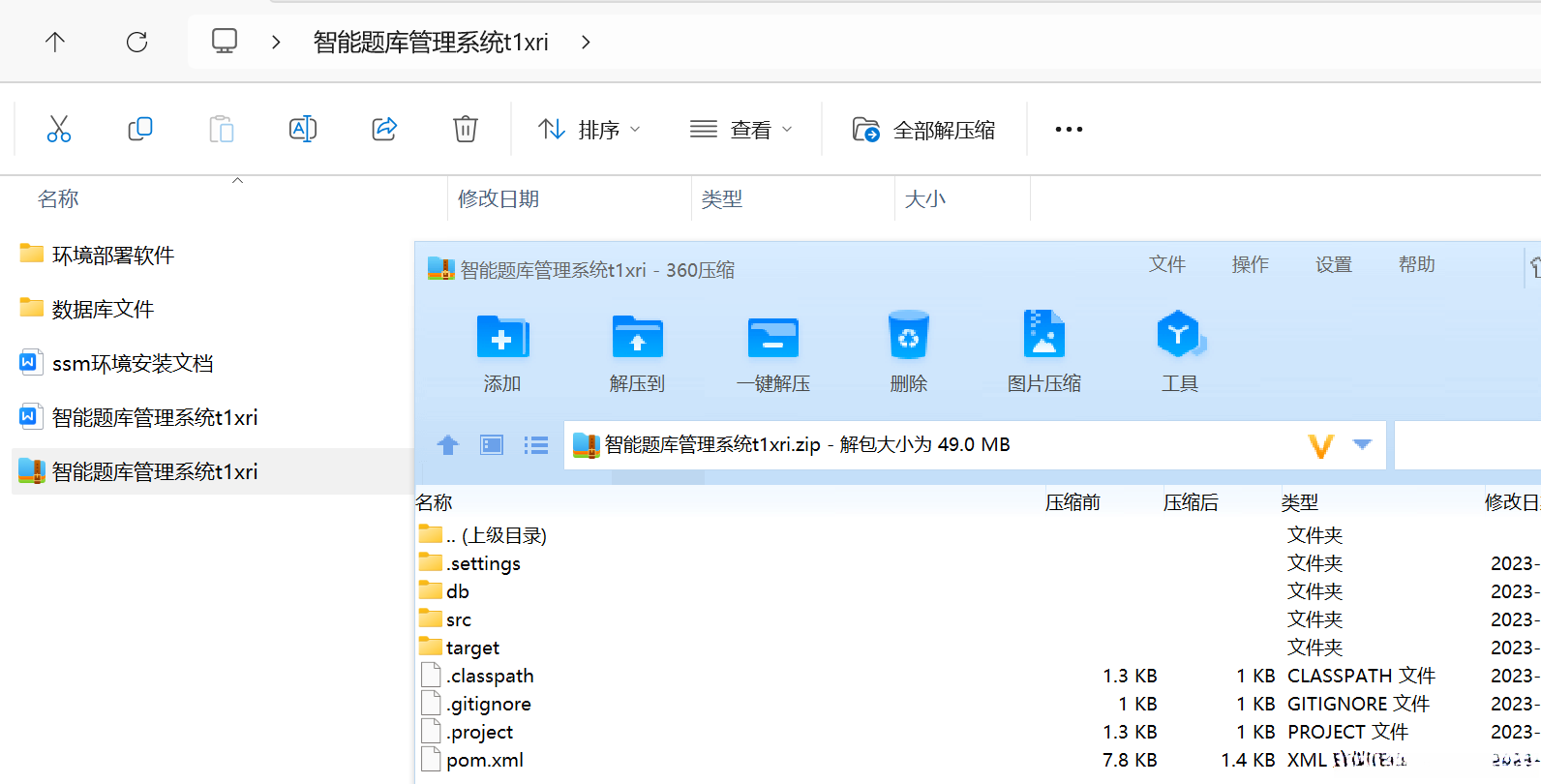This screenshot has height=784, width=1541.
Task: Open the three-dot more options menu
Action: [1069, 129]
